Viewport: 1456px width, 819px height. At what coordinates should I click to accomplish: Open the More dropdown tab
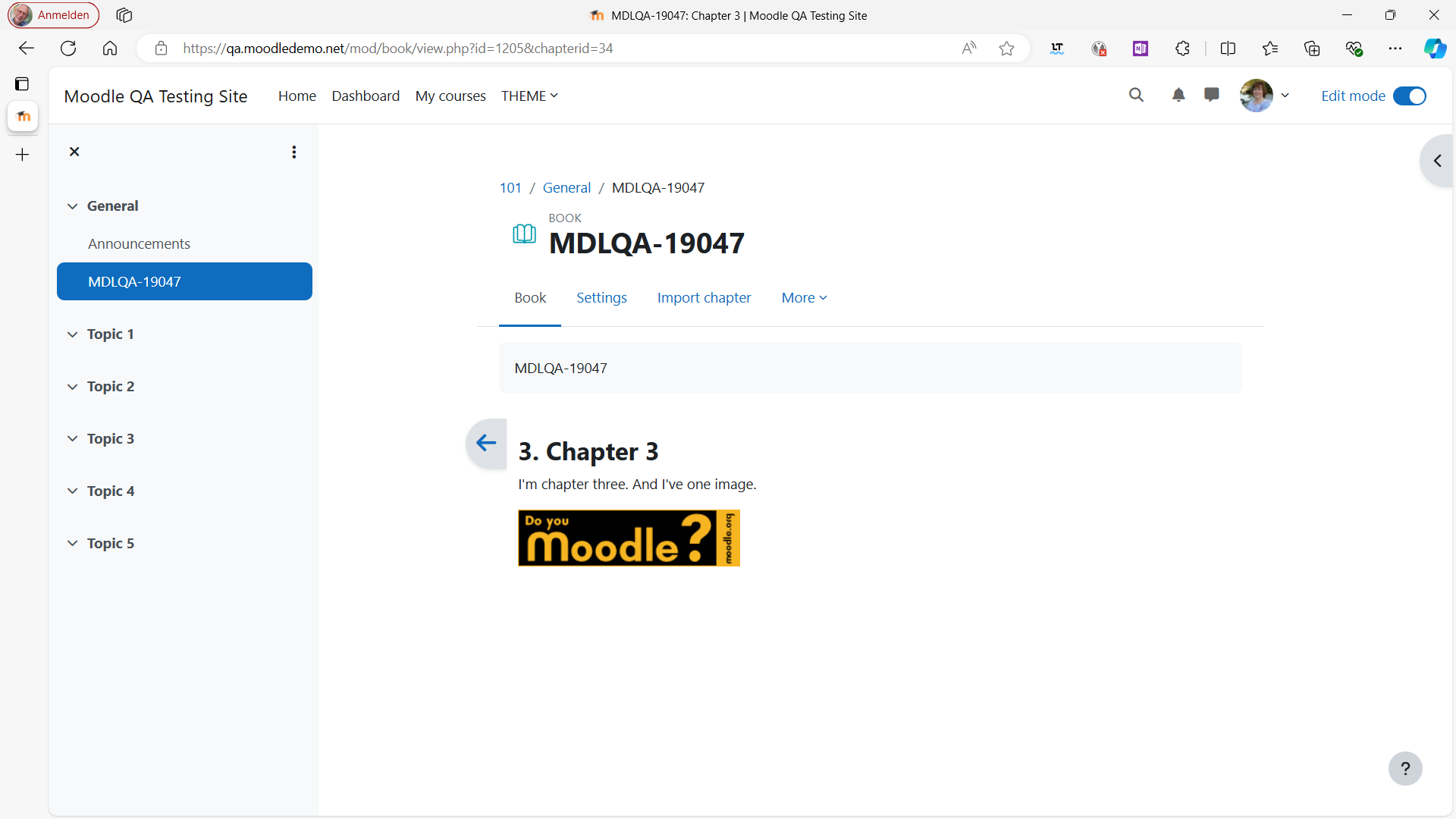click(804, 298)
